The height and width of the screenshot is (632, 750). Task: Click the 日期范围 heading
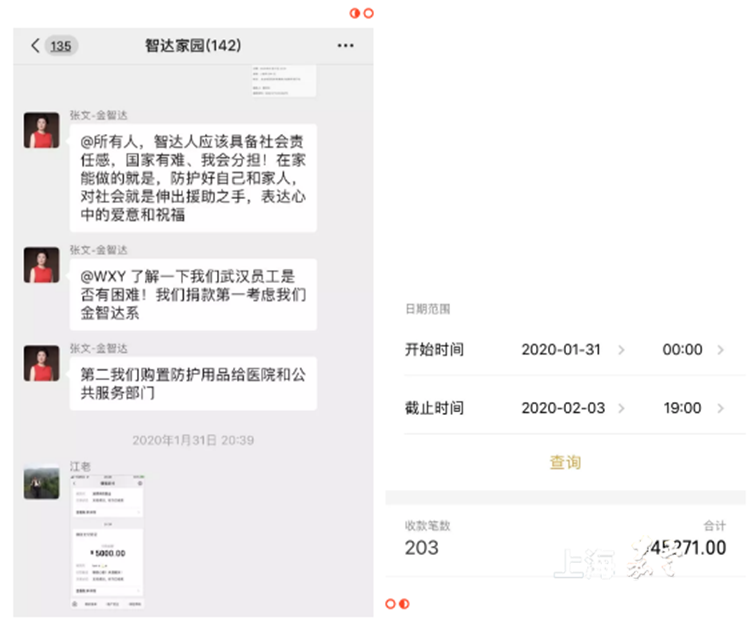[x=428, y=309]
